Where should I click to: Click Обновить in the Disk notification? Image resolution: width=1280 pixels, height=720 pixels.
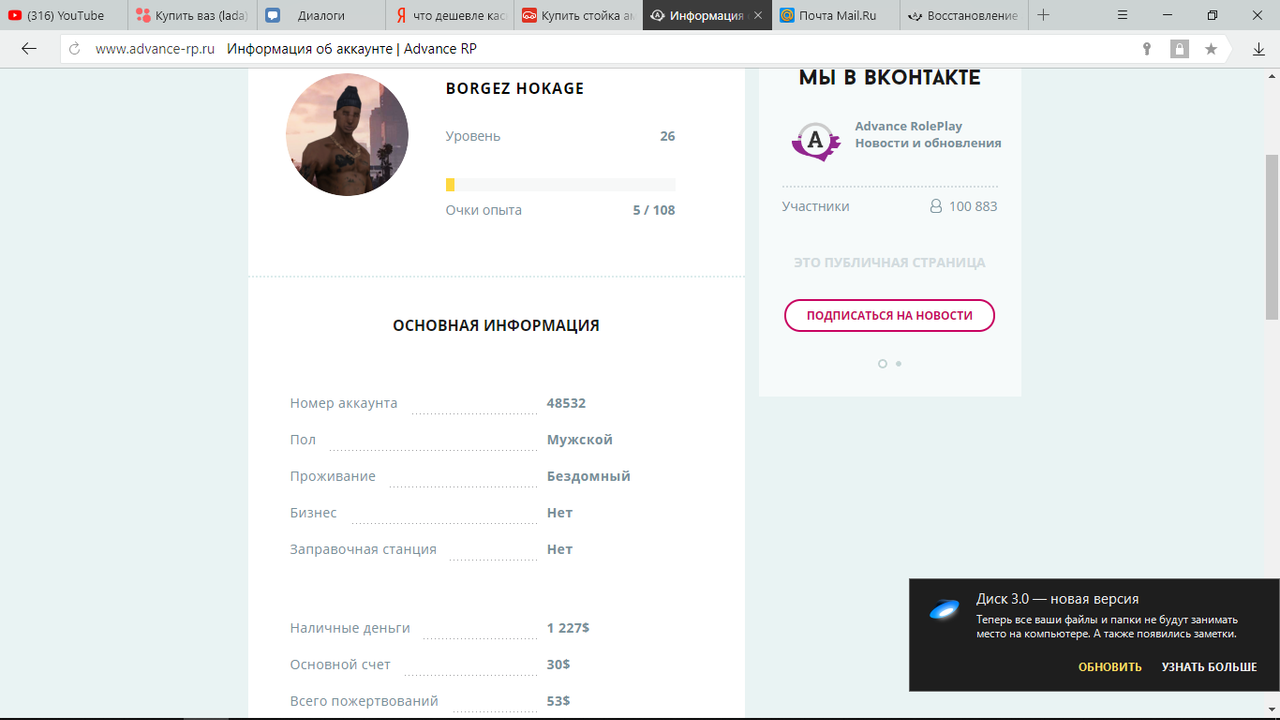coord(1110,667)
